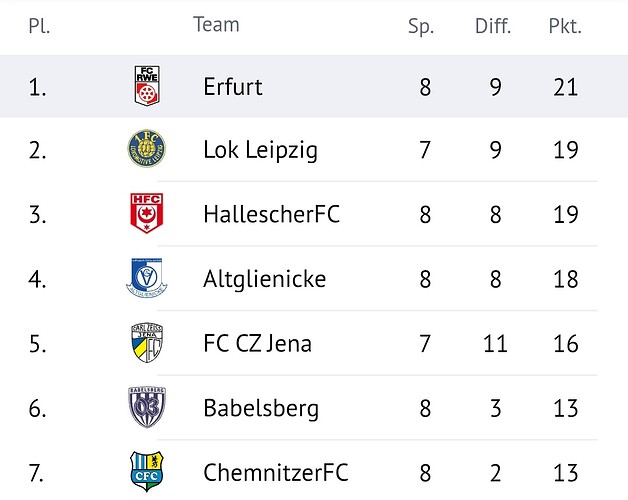
Task: Click the Hallescher FC red crest
Action: 147,213
